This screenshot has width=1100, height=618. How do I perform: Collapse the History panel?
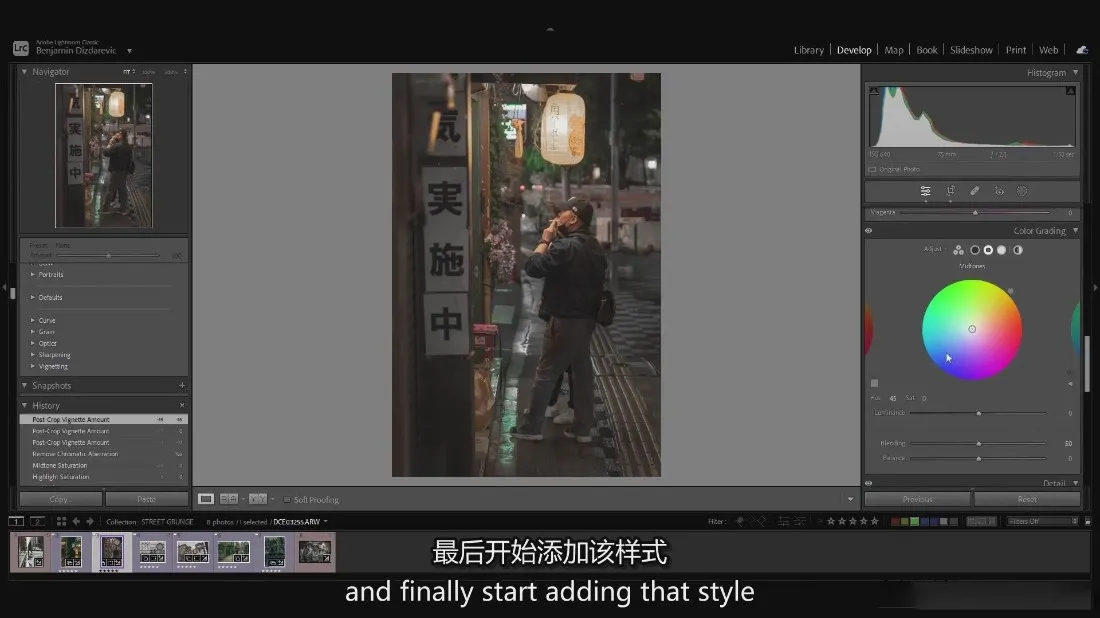[x=25, y=405]
